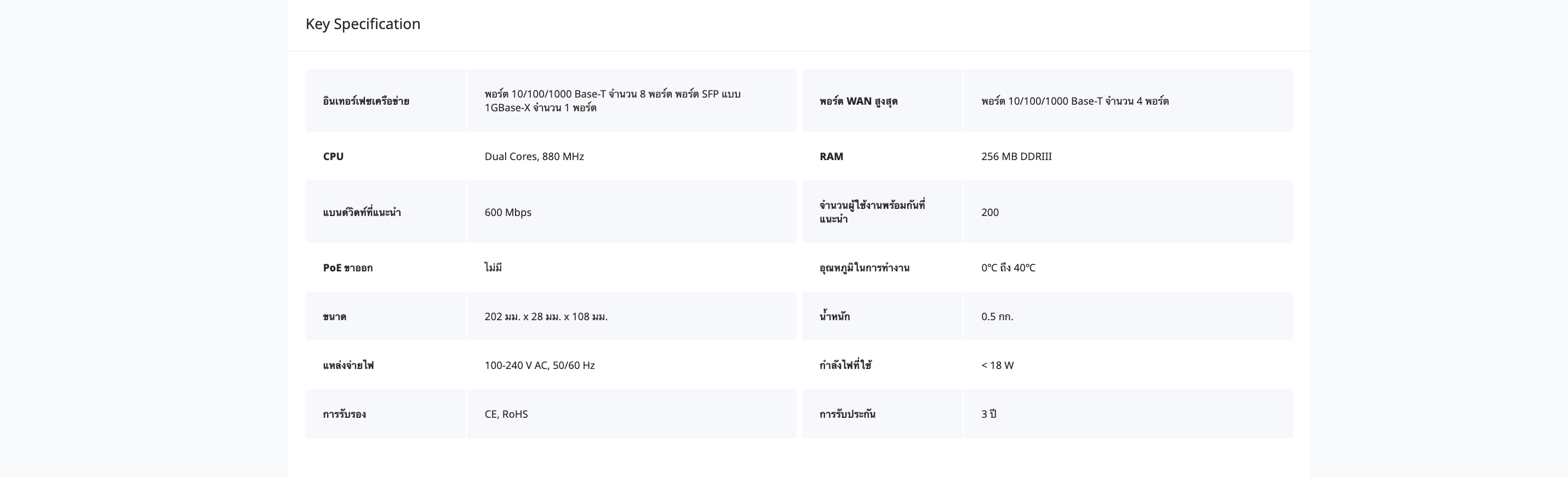Click the แบนด์วิดท์ที่แนะนำ label
This screenshot has width=1568, height=477.
click(x=362, y=213)
